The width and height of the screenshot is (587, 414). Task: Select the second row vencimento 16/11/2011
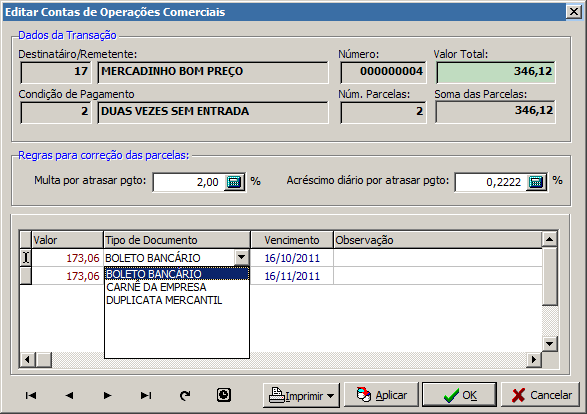[x=292, y=276]
